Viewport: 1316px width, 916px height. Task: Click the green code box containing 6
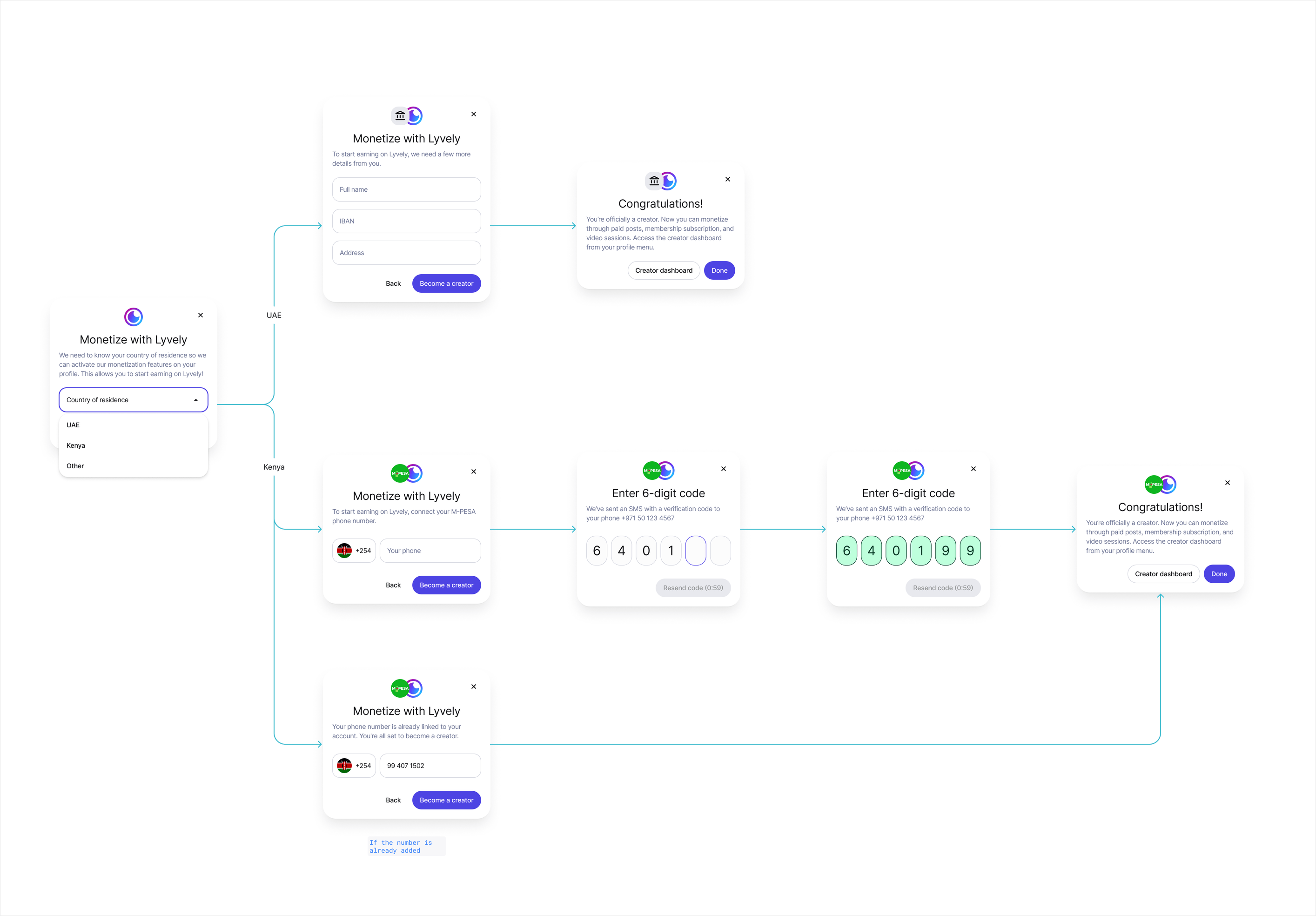(x=846, y=551)
